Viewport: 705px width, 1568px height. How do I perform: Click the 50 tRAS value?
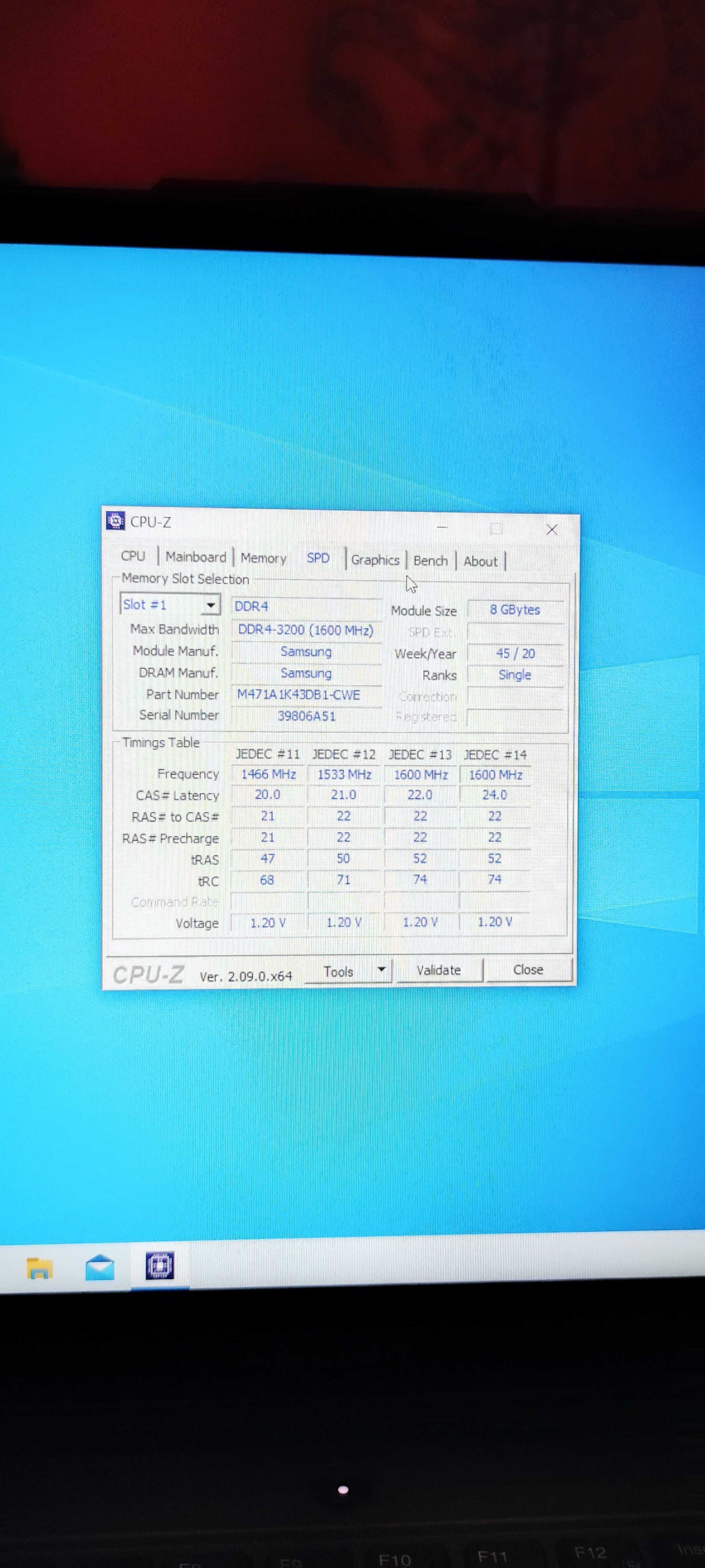[x=344, y=859]
